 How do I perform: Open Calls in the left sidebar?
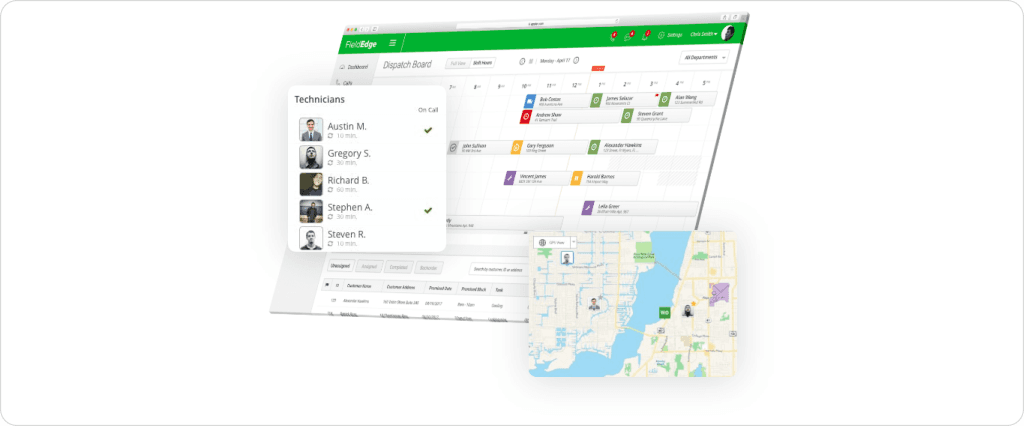pyautogui.click(x=344, y=83)
